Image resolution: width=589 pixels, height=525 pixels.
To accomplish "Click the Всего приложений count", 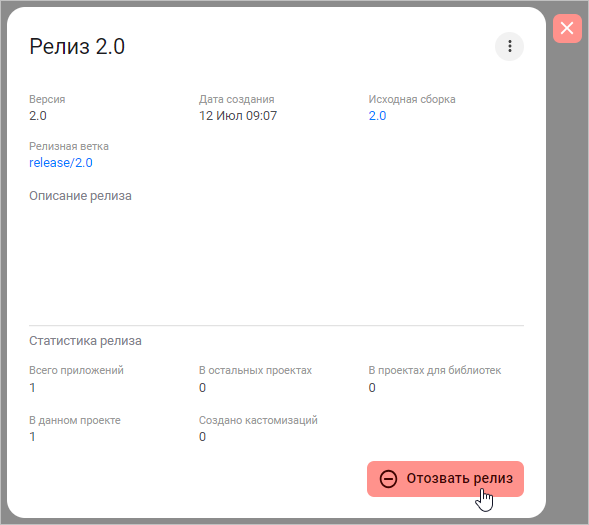I will click(x=32, y=388).
